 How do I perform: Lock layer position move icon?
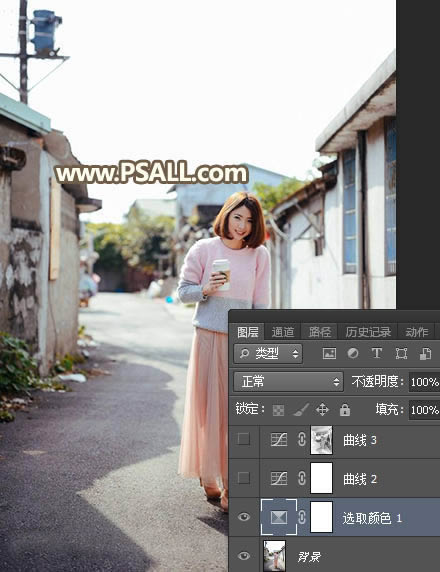tap(323, 410)
